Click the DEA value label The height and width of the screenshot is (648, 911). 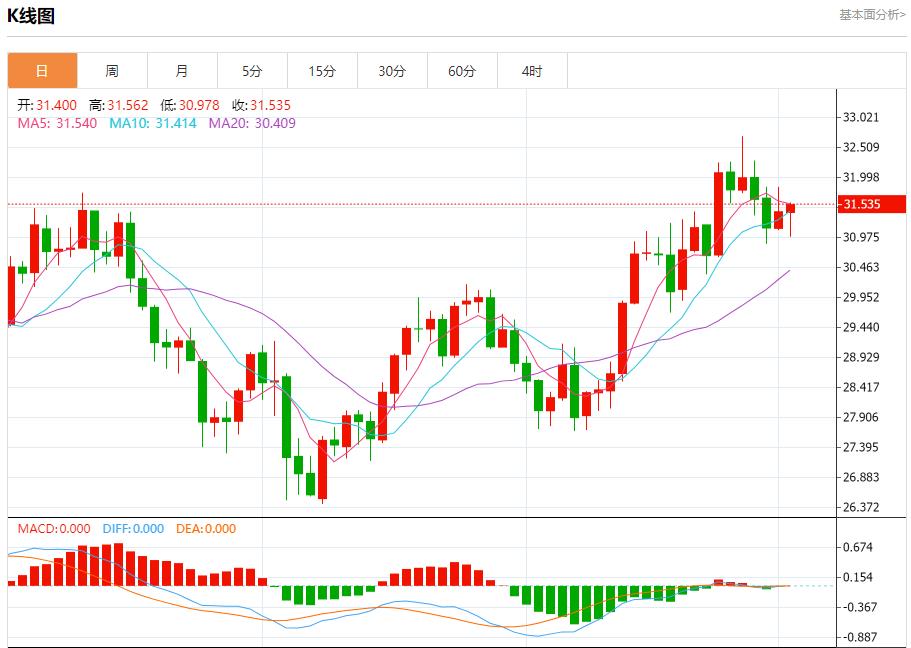(205, 529)
